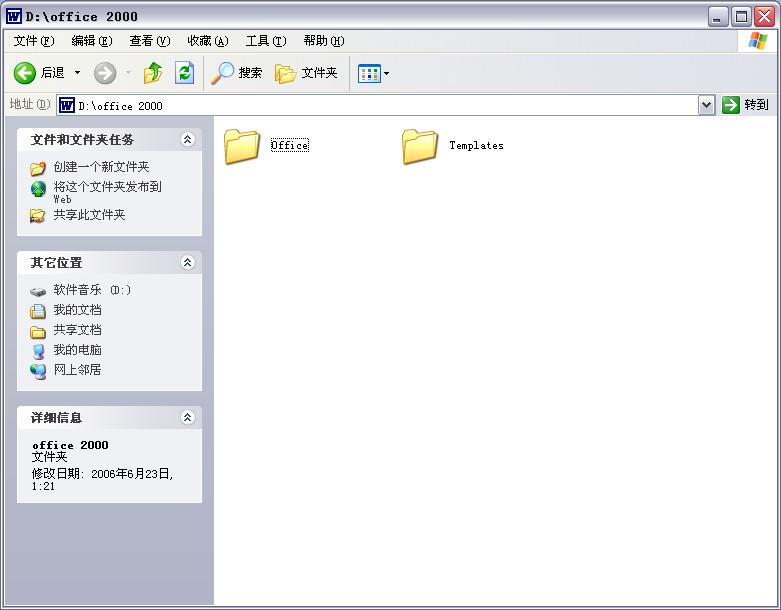Click the shared folder hand icon
This screenshot has width=781, height=610.
37,216
